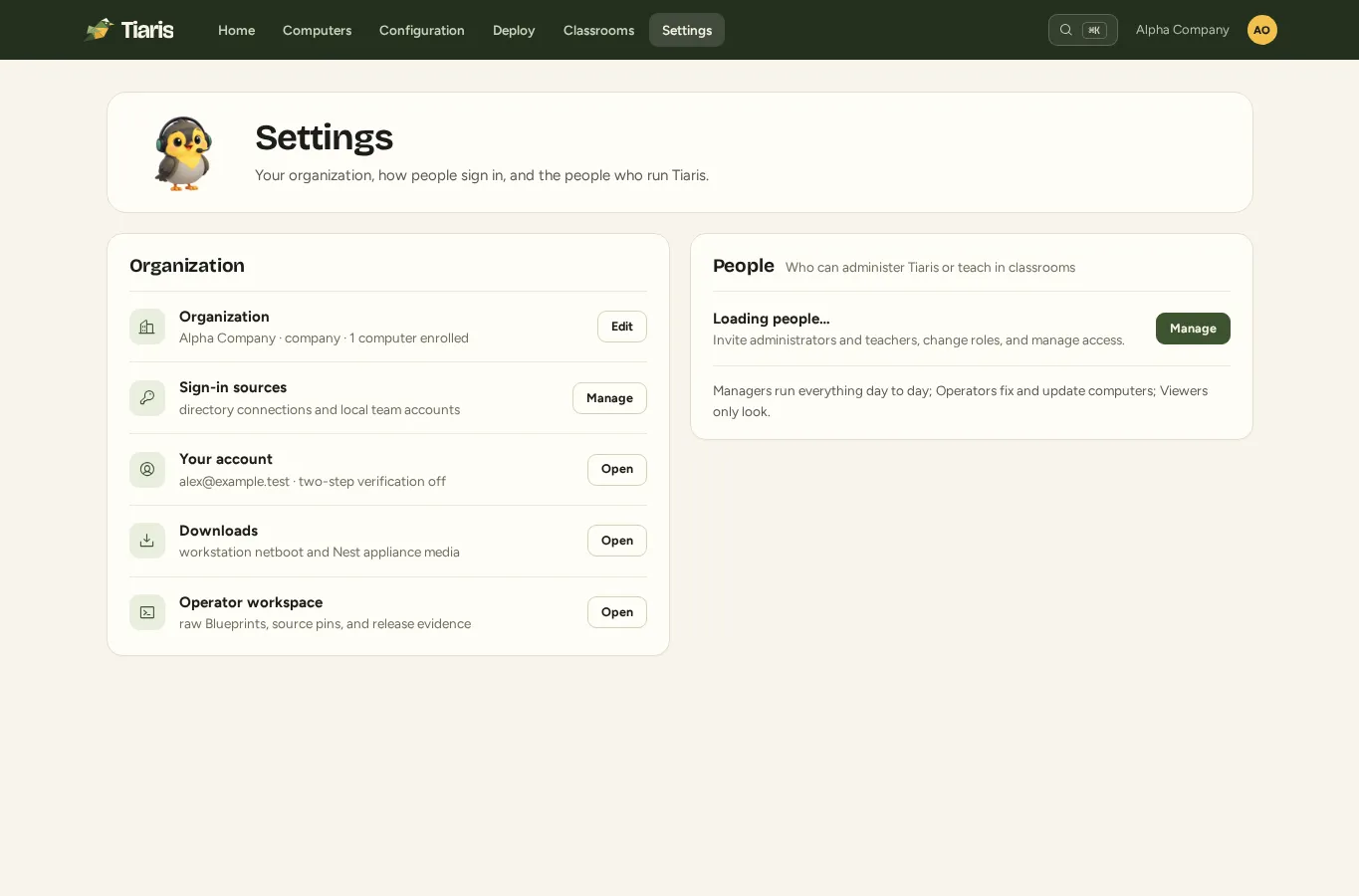
Task: Click the Tiaris wordmark text
Action: [147, 30]
